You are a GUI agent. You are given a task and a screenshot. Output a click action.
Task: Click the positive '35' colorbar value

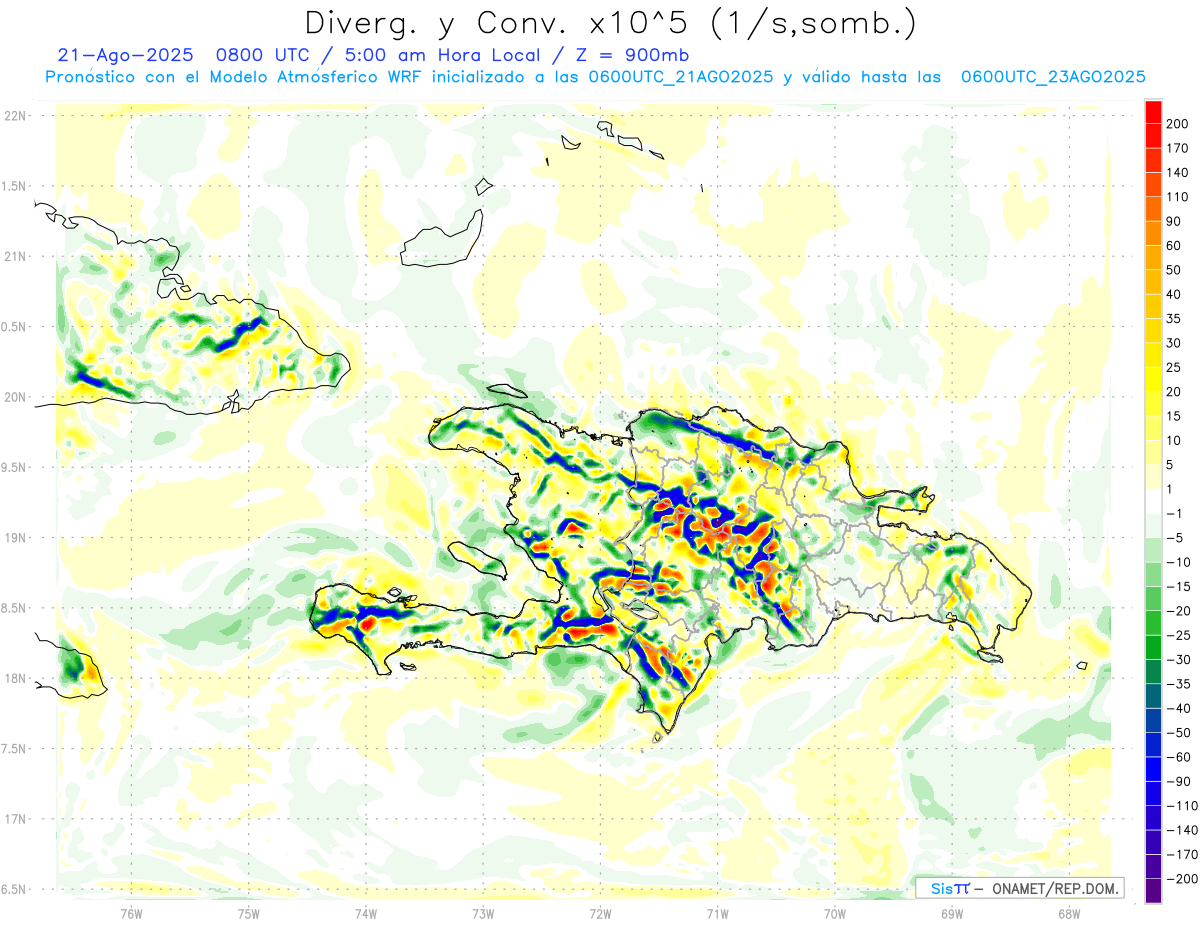pos(1174,319)
